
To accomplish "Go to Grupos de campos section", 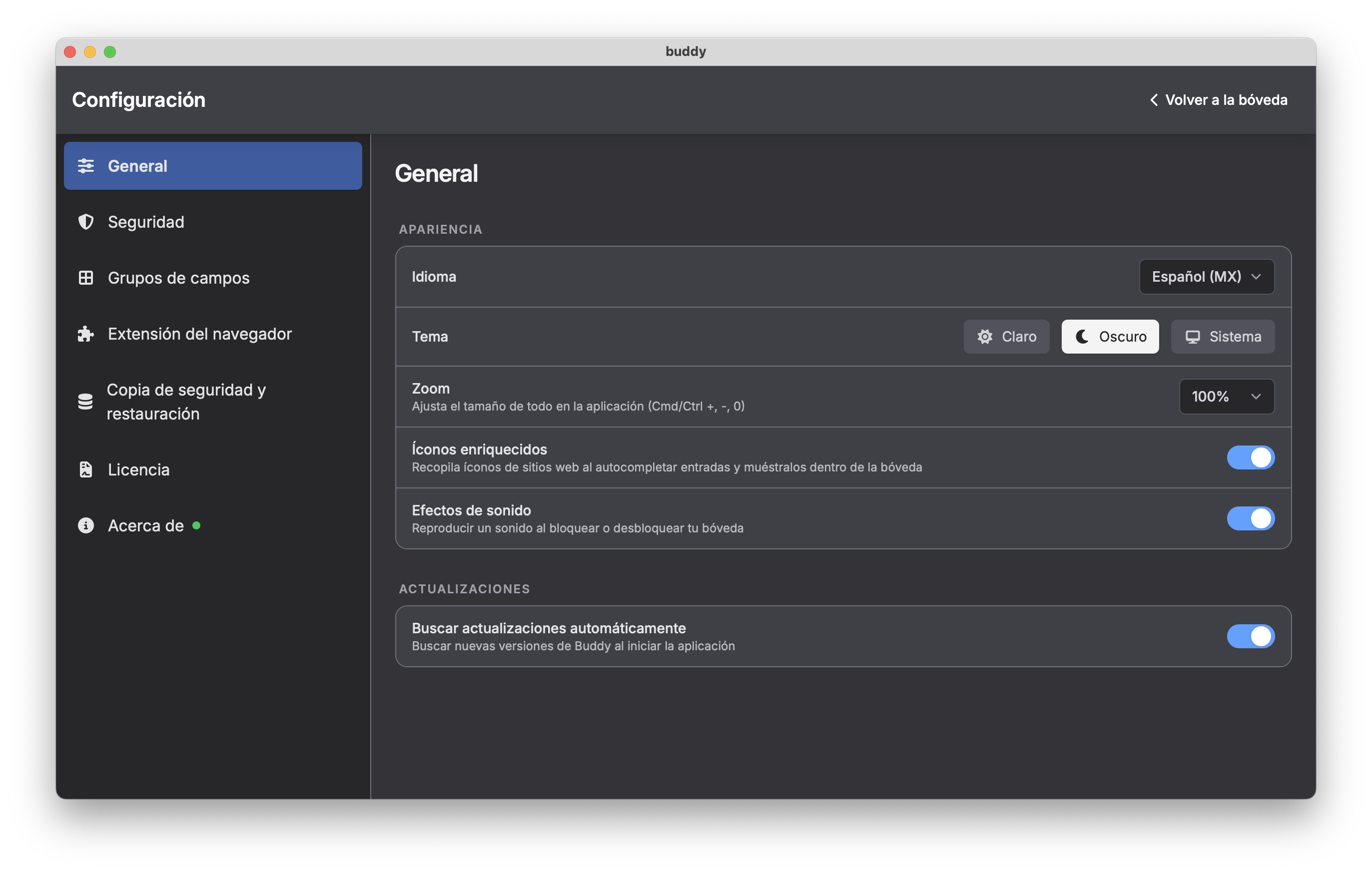I will coord(212,277).
